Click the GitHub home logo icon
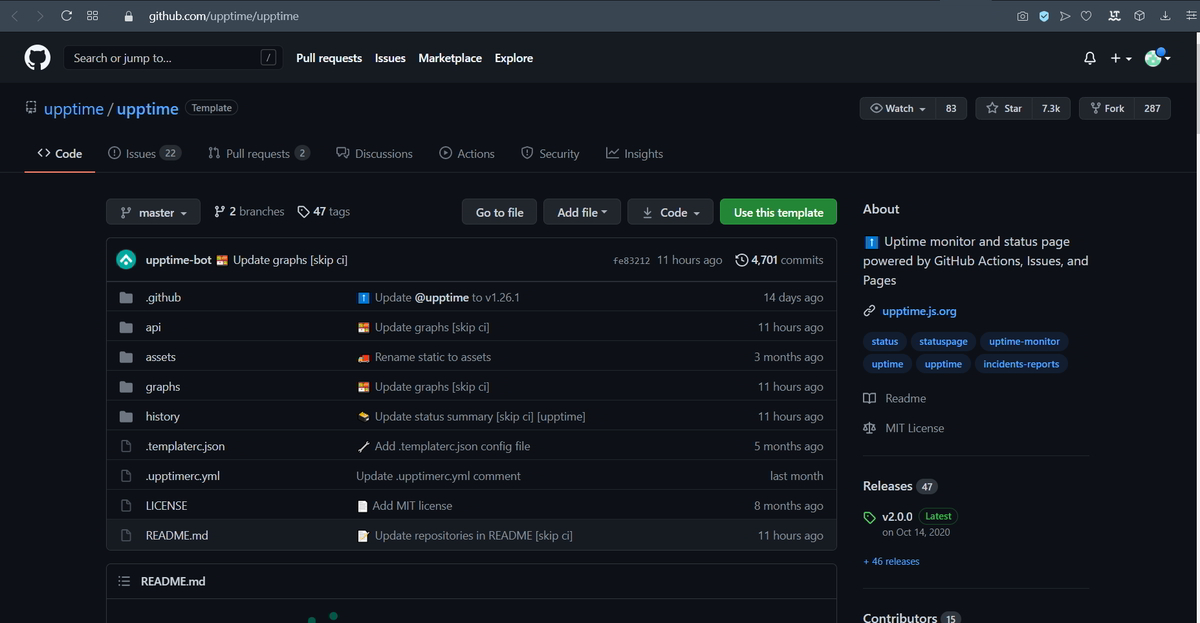Screen dimensions: 1200x623 pos(36,57)
